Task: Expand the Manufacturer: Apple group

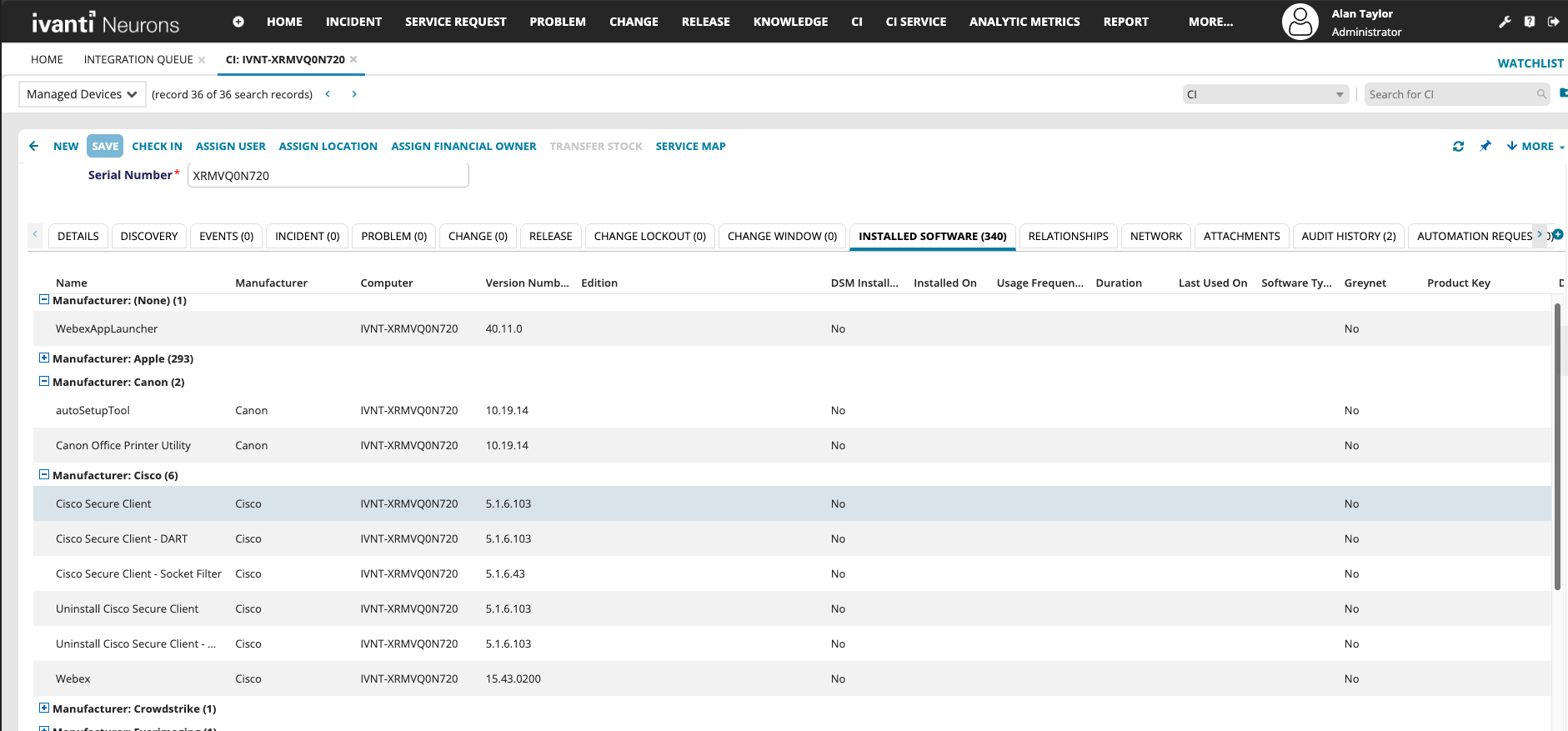Action: [x=44, y=358]
